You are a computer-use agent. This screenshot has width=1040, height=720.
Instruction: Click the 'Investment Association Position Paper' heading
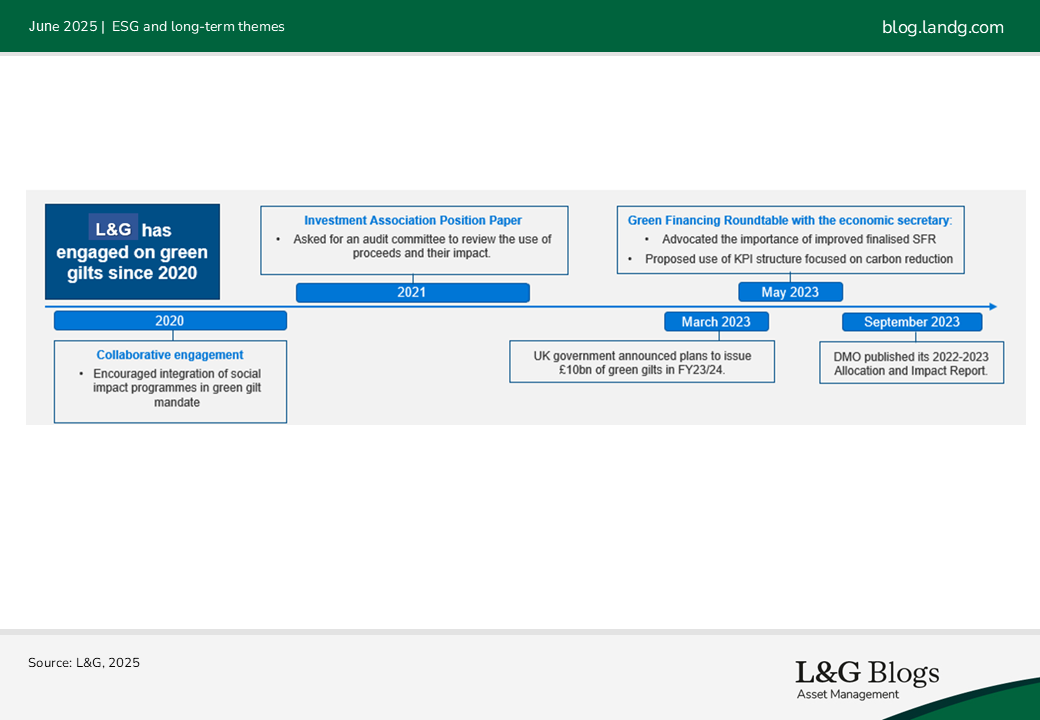pos(413,220)
